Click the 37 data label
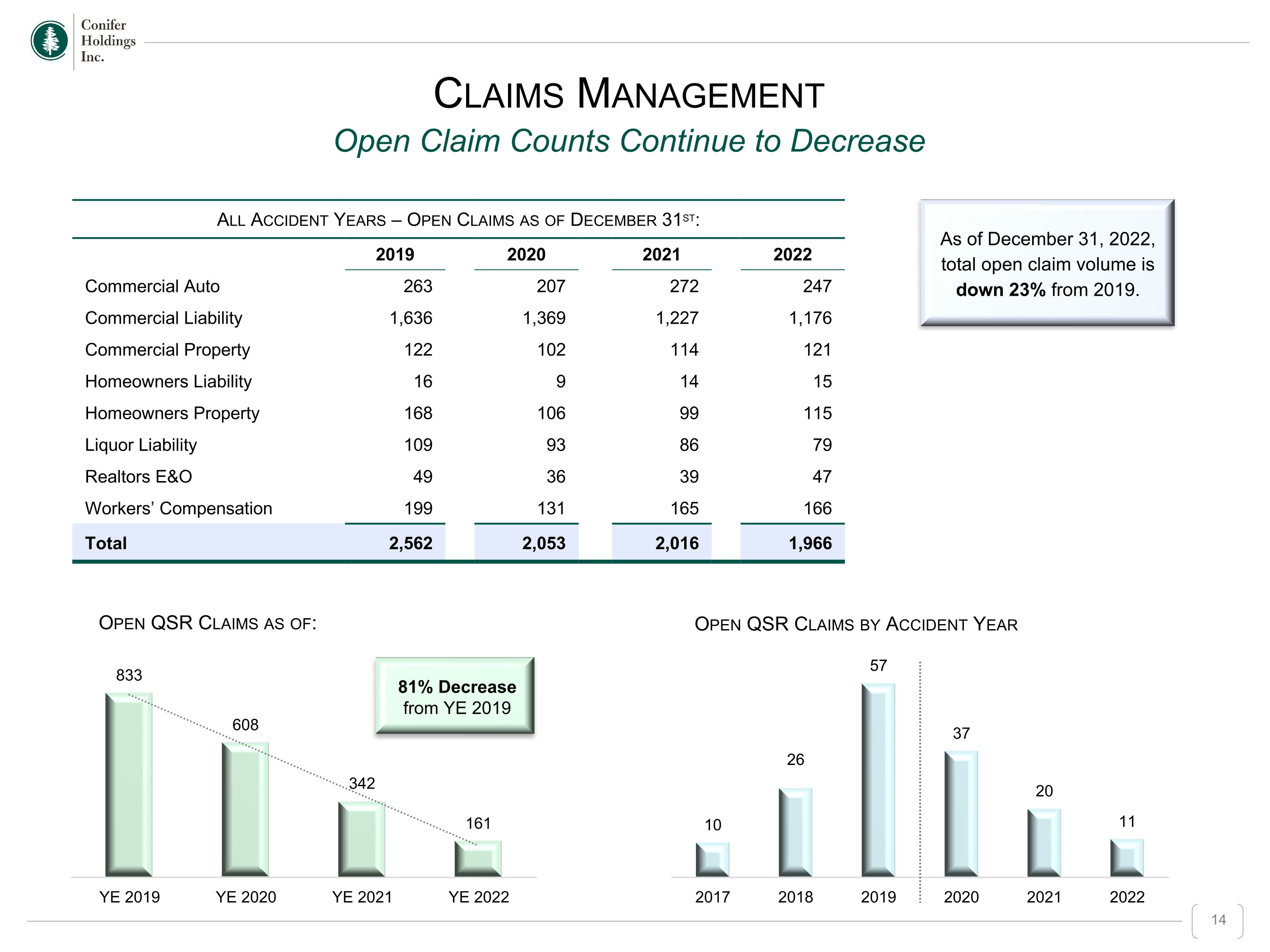Screen dimensions: 1270x952 [x=961, y=733]
